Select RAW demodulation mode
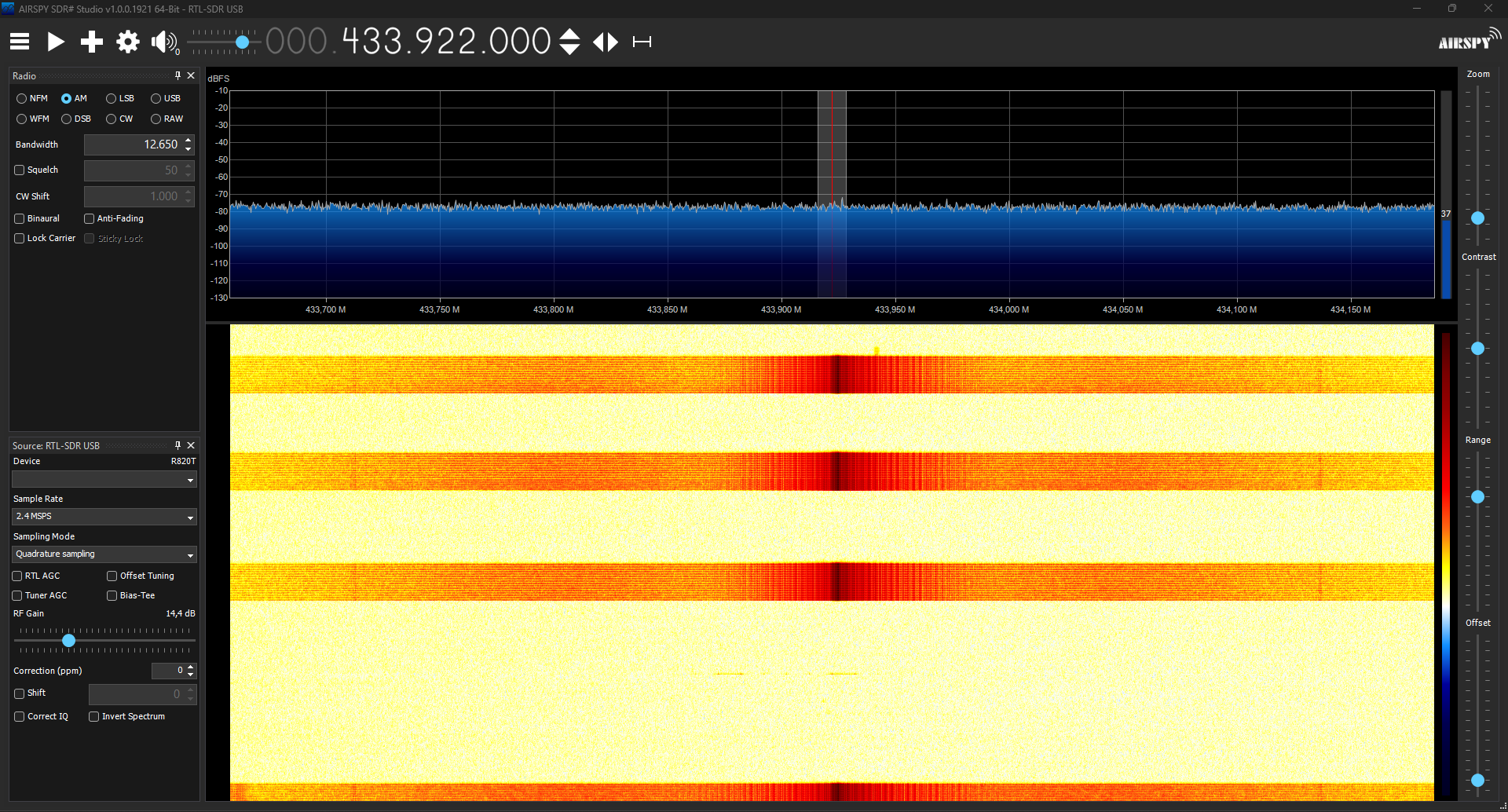1508x812 pixels. [x=167, y=119]
